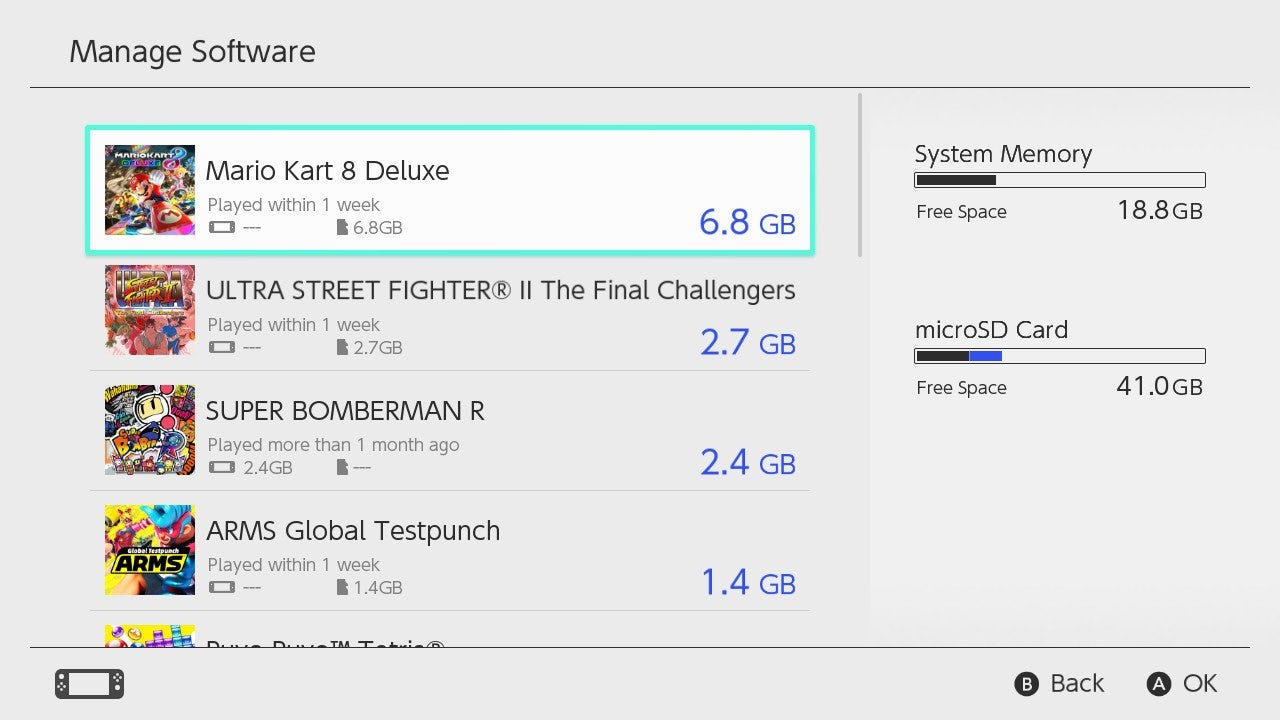
Task: Click the System Memory usage bar
Action: point(1059,181)
